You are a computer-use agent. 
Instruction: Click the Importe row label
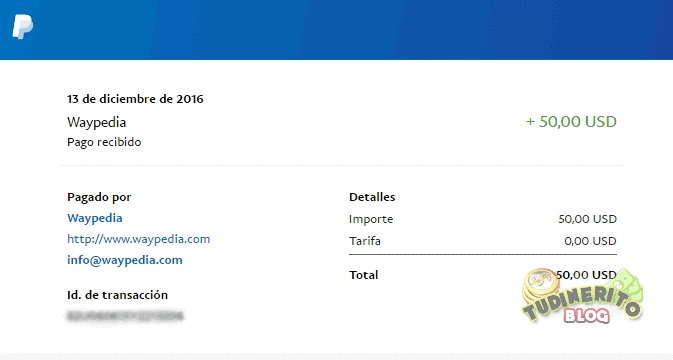(x=371, y=219)
